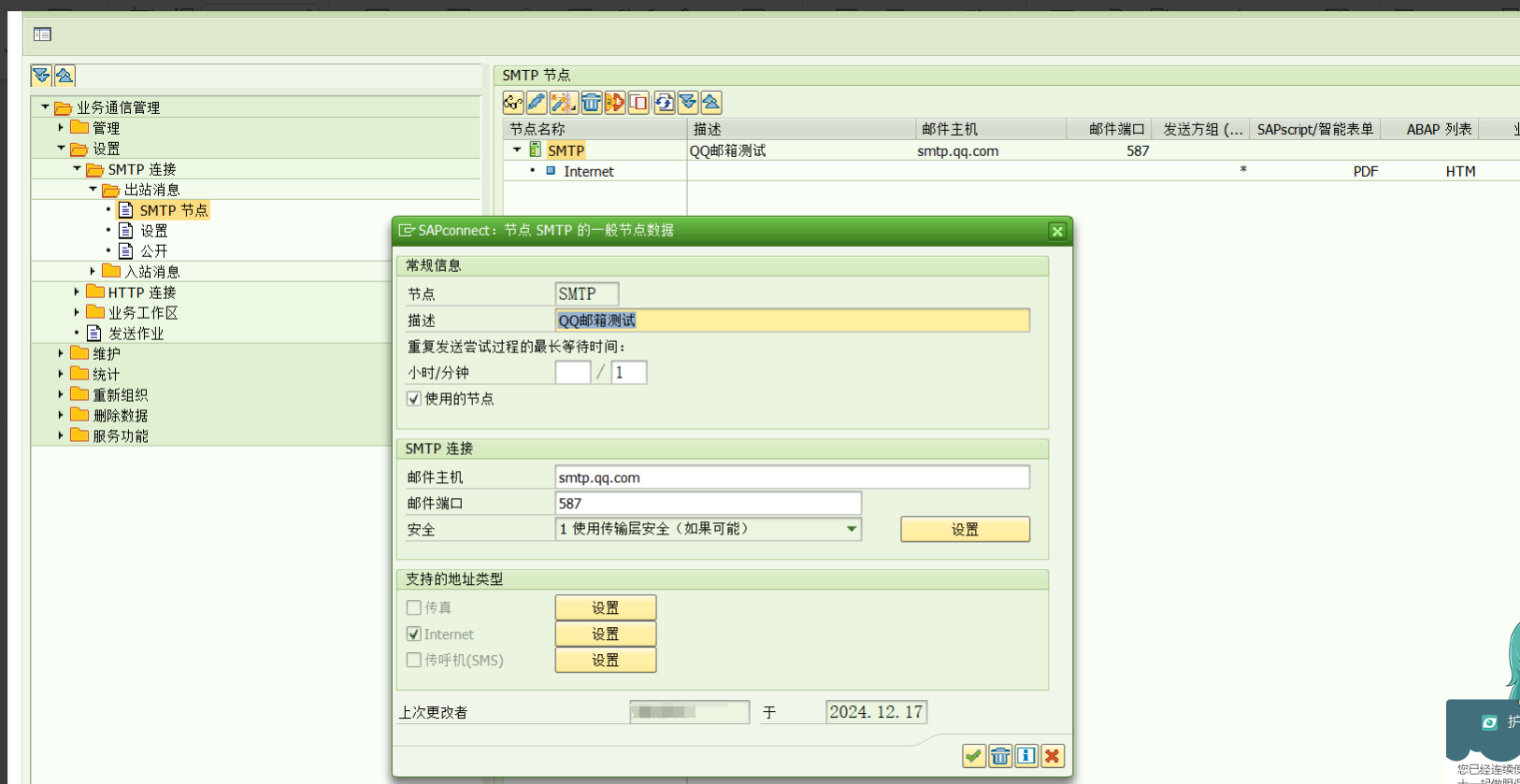This screenshot has width=1520, height=784.
Task: Click Expand all icon in SMTP nodes toolbar
Action: pyautogui.click(x=688, y=103)
